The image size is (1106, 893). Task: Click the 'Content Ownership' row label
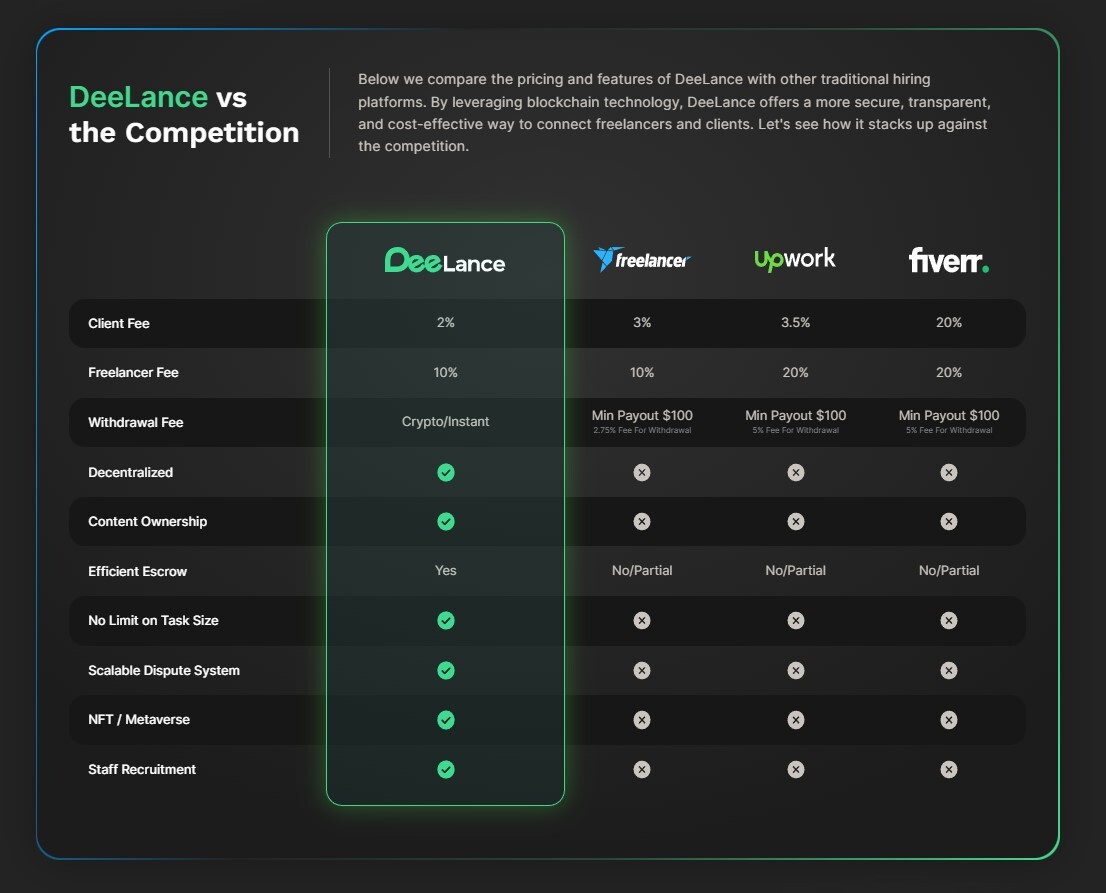tap(147, 521)
